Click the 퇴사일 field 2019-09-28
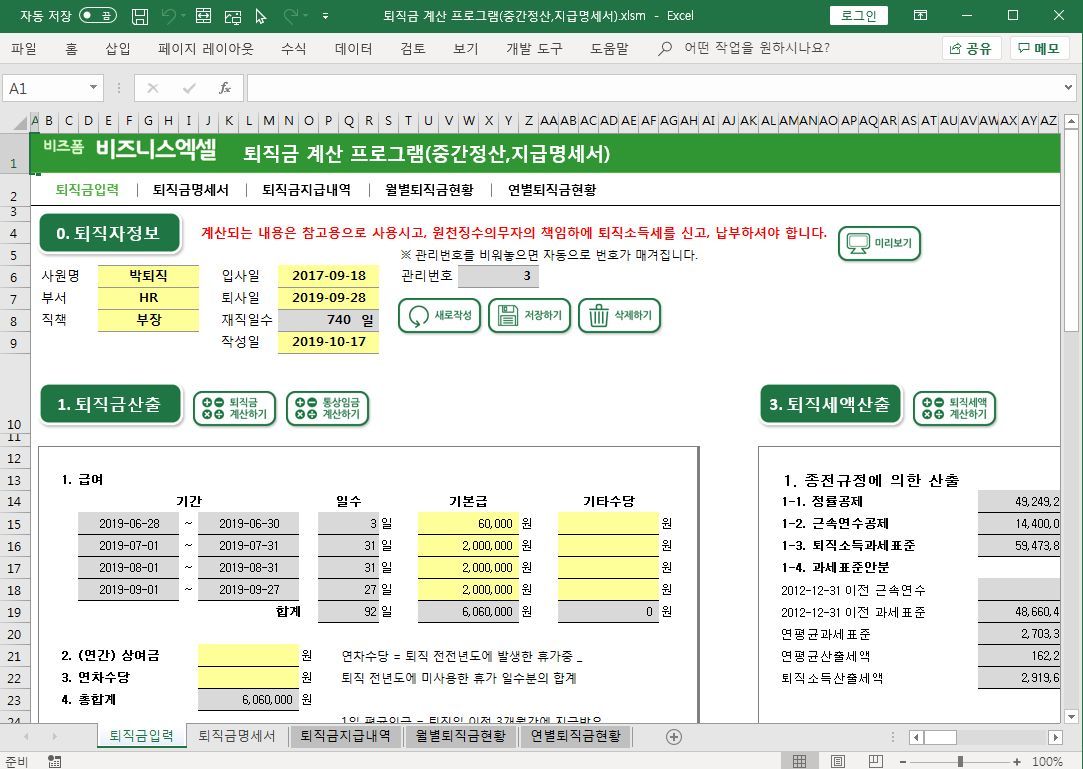Screen dimensions: 1083x769 point(329,298)
